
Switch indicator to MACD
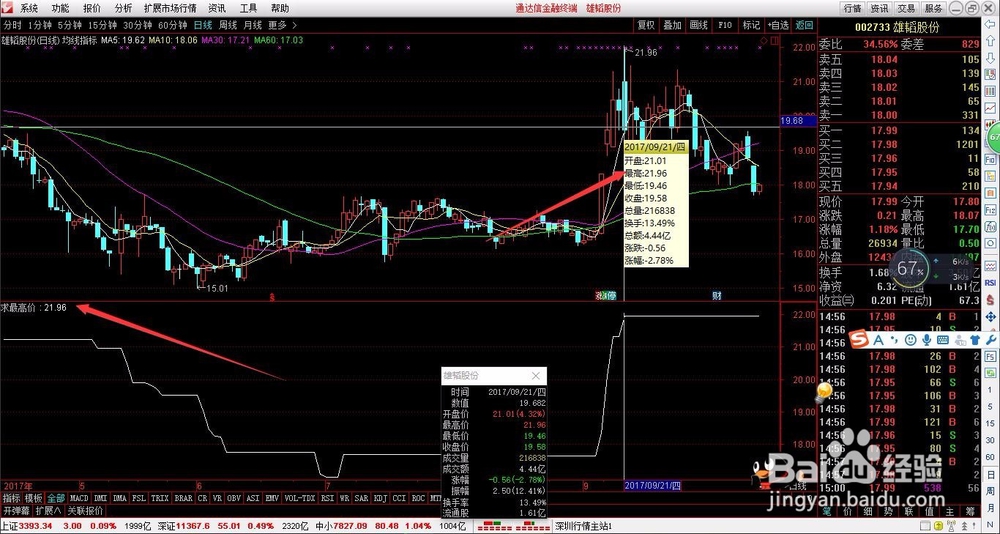(80, 498)
